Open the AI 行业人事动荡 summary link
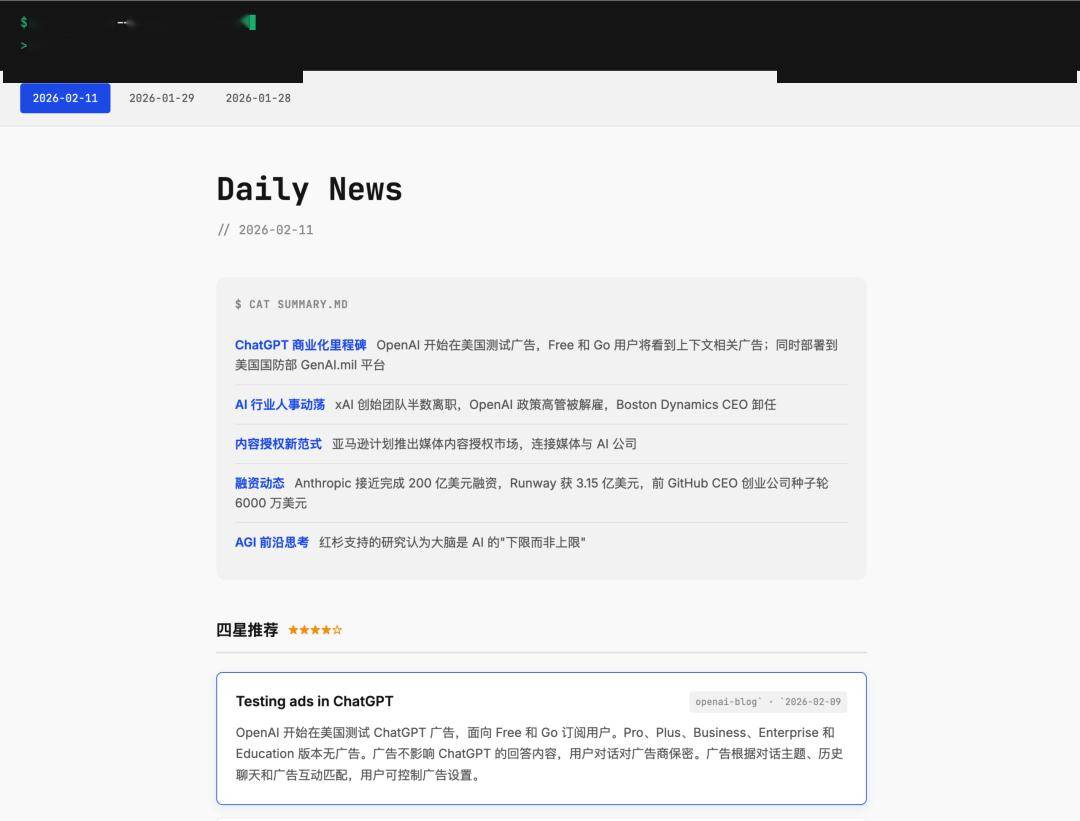This screenshot has width=1080, height=821. (x=280, y=404)
